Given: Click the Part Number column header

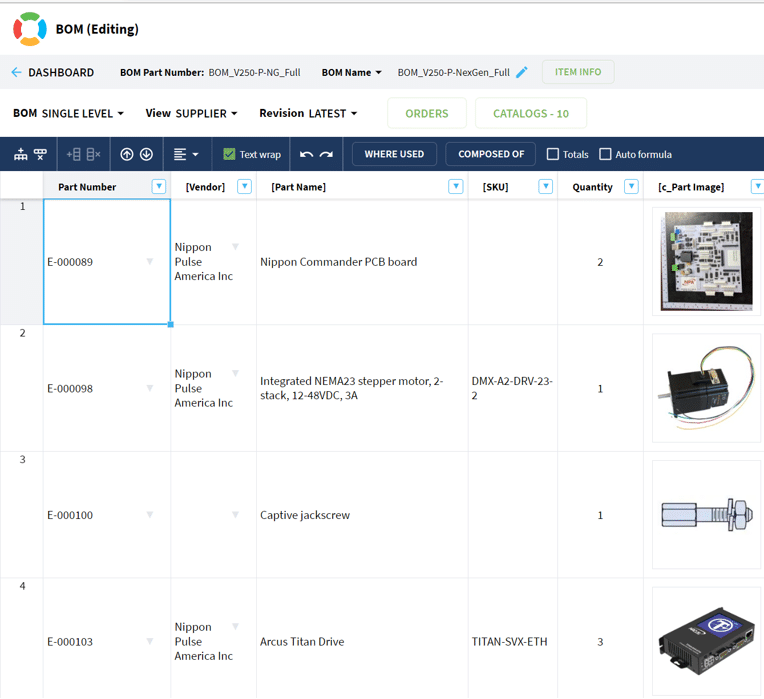Looking at the screenshot, I should click(87, 187).
